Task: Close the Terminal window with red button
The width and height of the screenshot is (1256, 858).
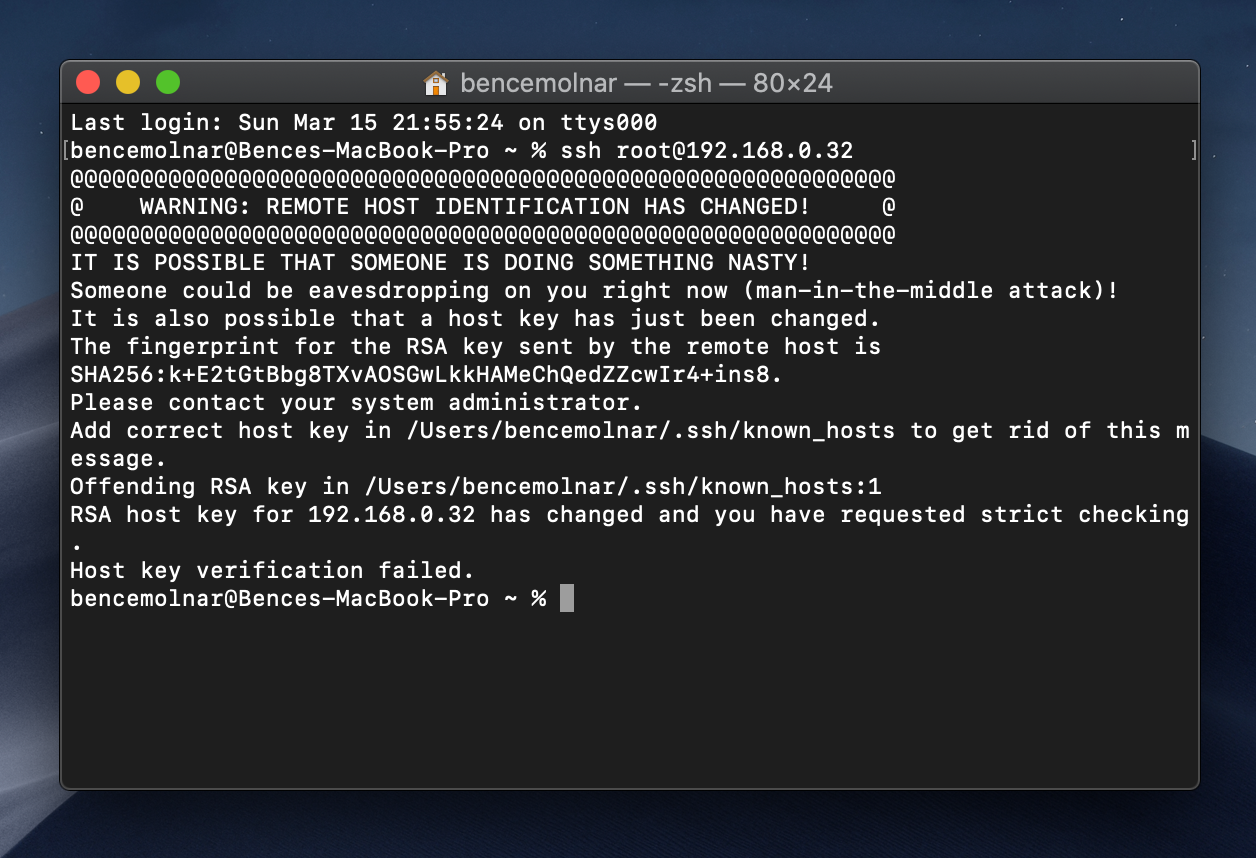Action: click(88, 82)
